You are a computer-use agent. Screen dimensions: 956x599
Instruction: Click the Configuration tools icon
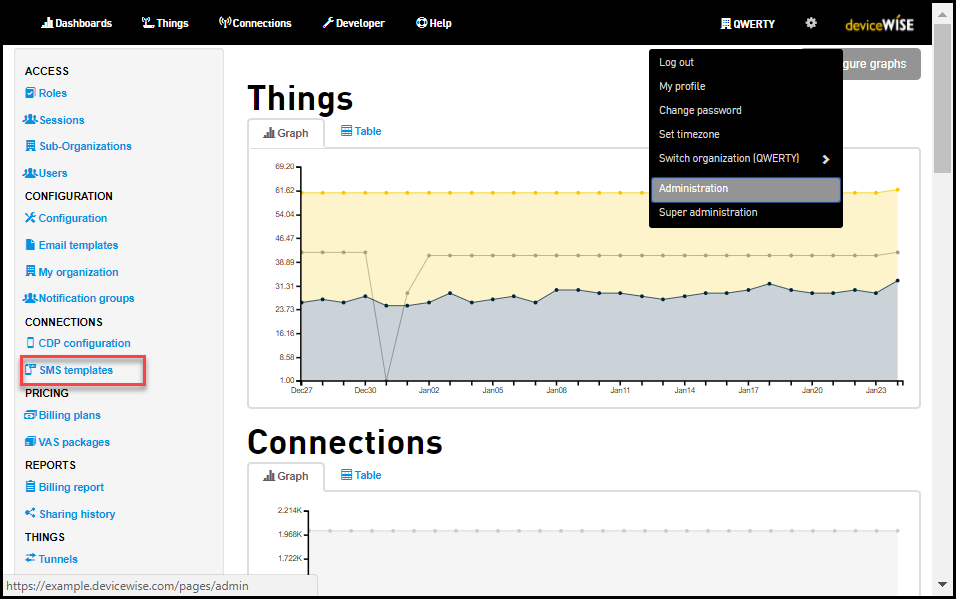point(30,218)
